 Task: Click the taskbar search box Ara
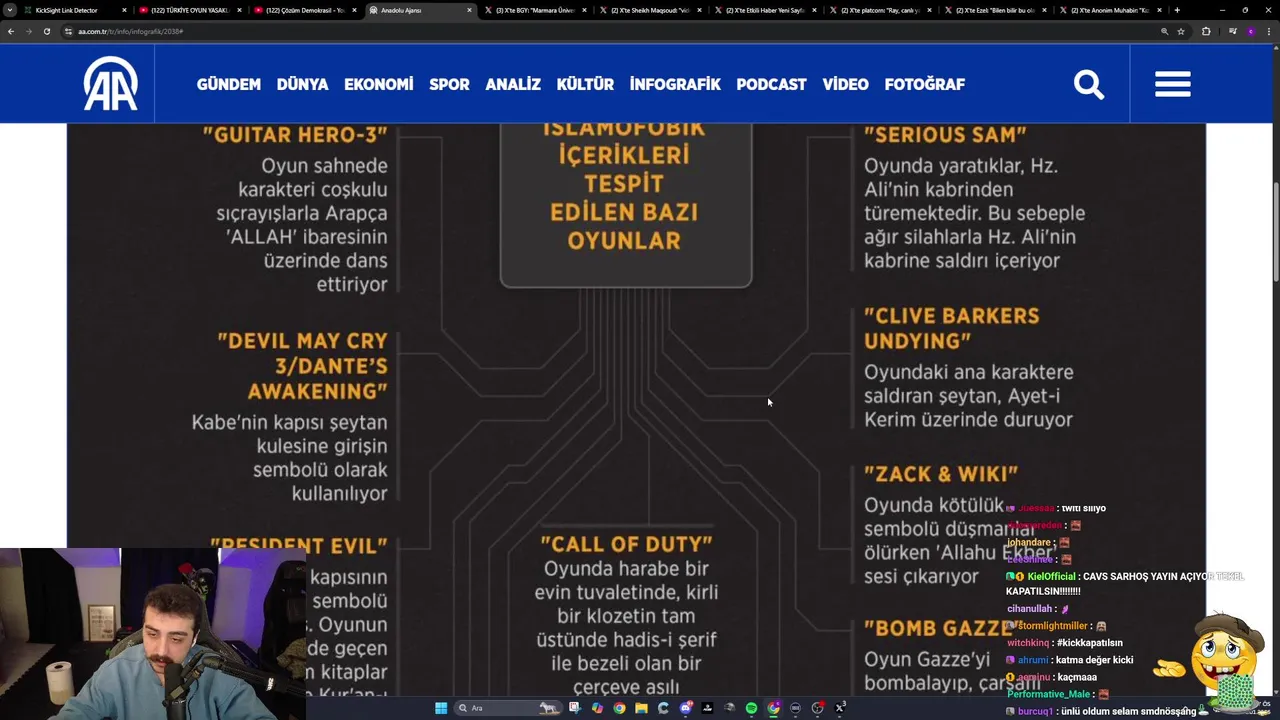508,708
